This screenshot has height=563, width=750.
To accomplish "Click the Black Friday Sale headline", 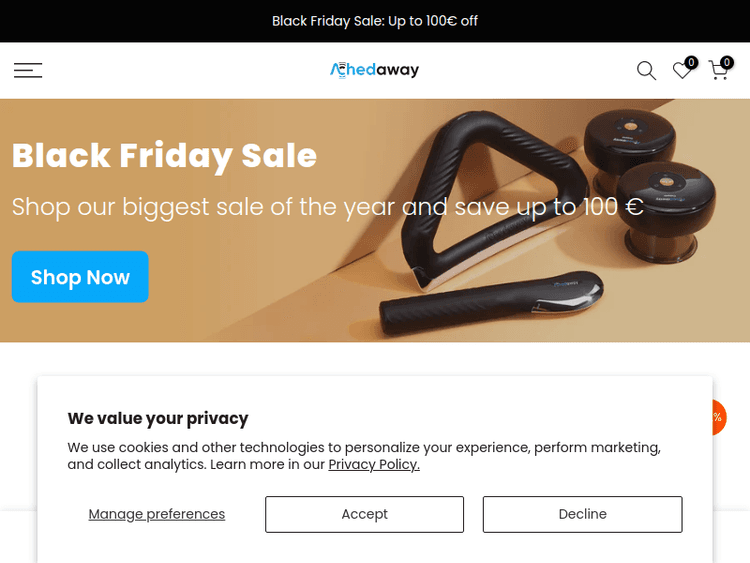I will click(164, 156).
